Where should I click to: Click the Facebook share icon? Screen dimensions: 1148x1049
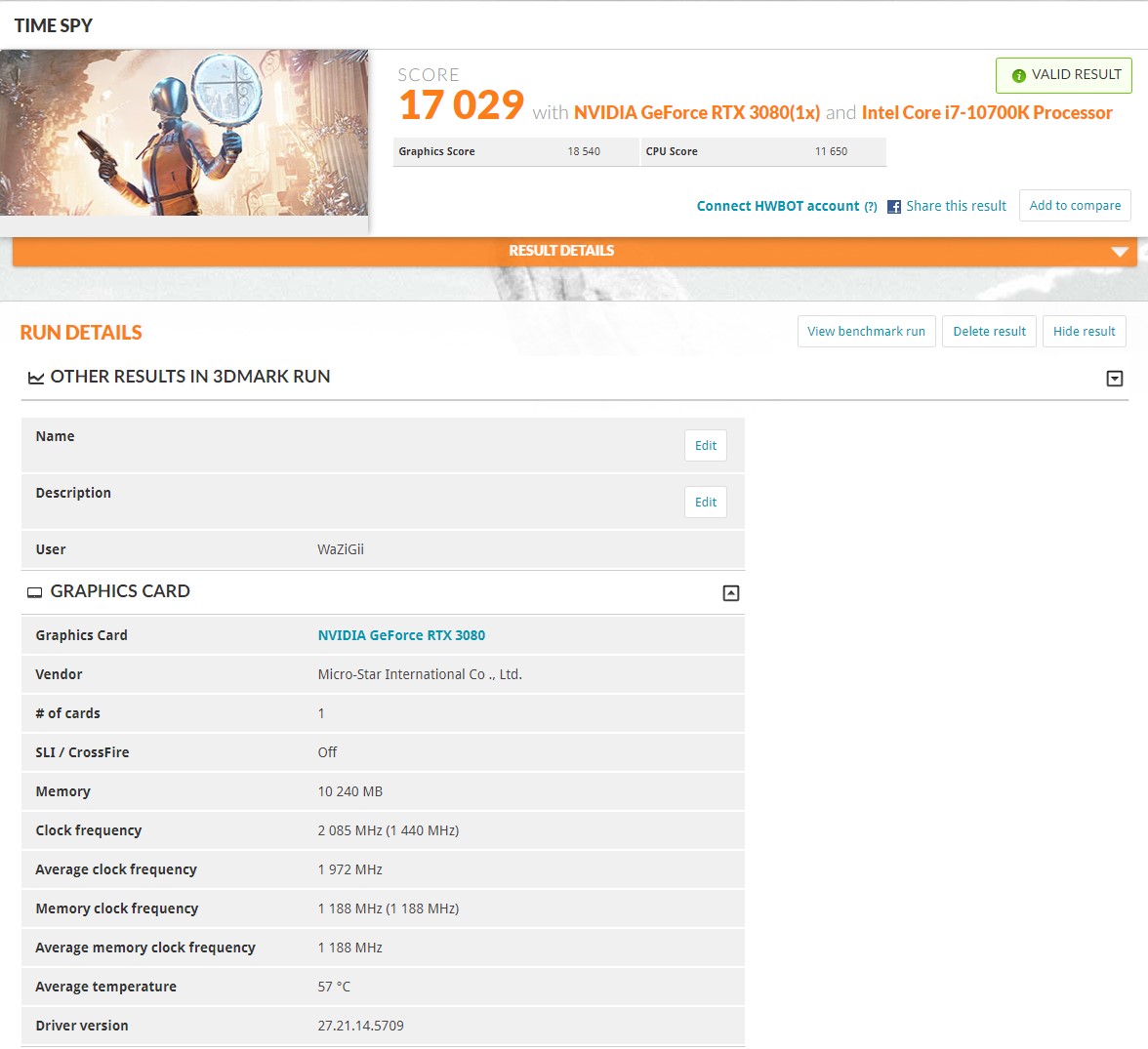[x=894, y=207]
